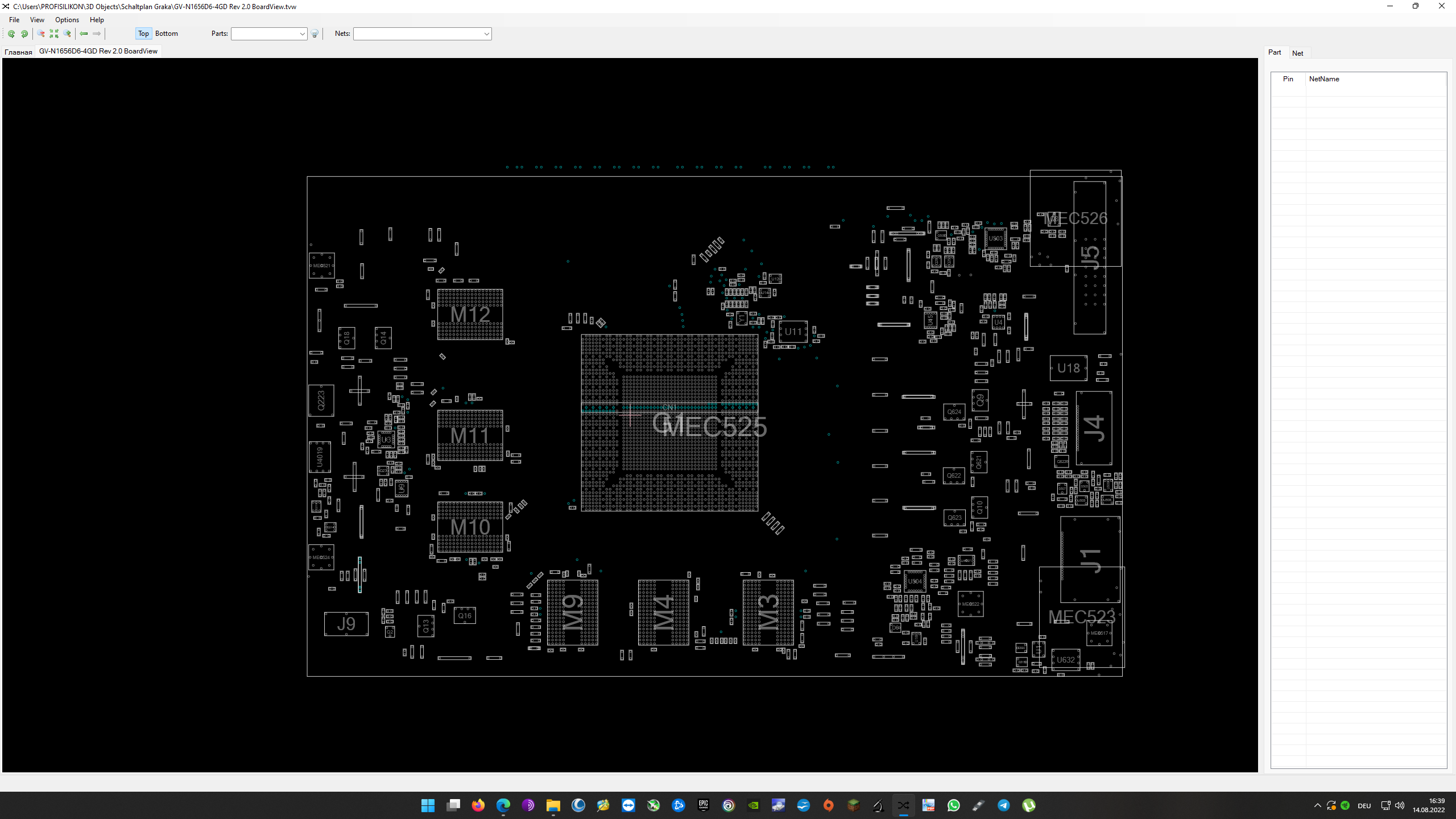Zoom out with the red-minus magnifier

[x=41, y=34]
